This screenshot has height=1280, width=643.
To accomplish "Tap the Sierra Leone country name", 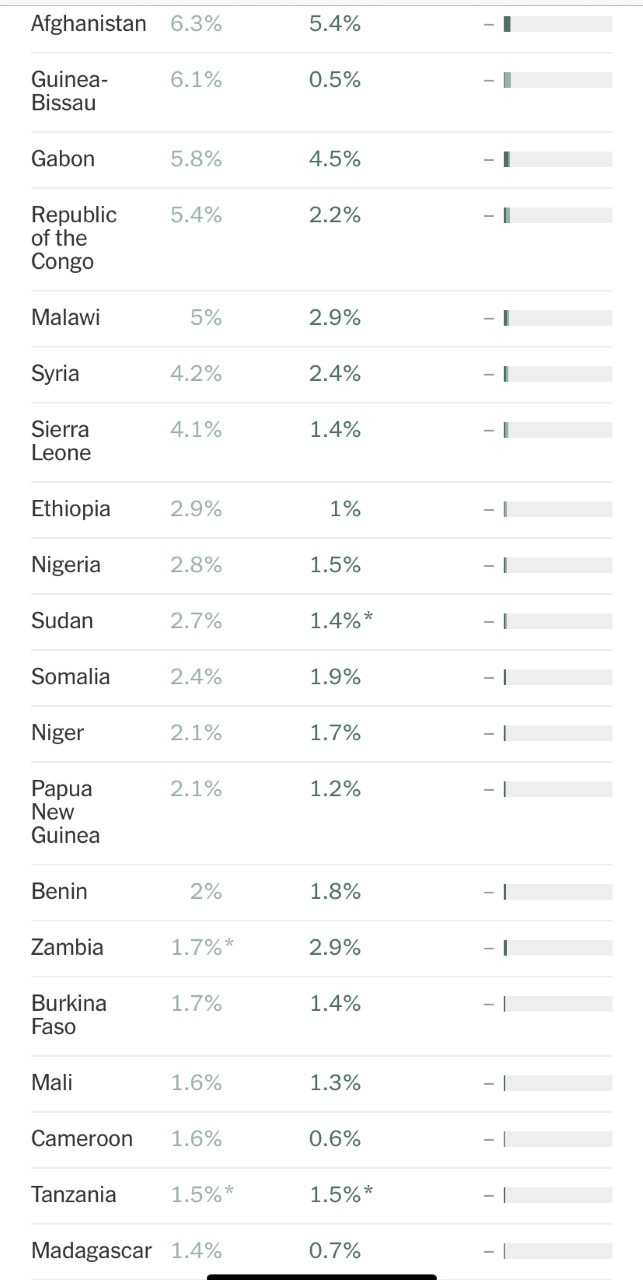I will [x=61, y=441].
